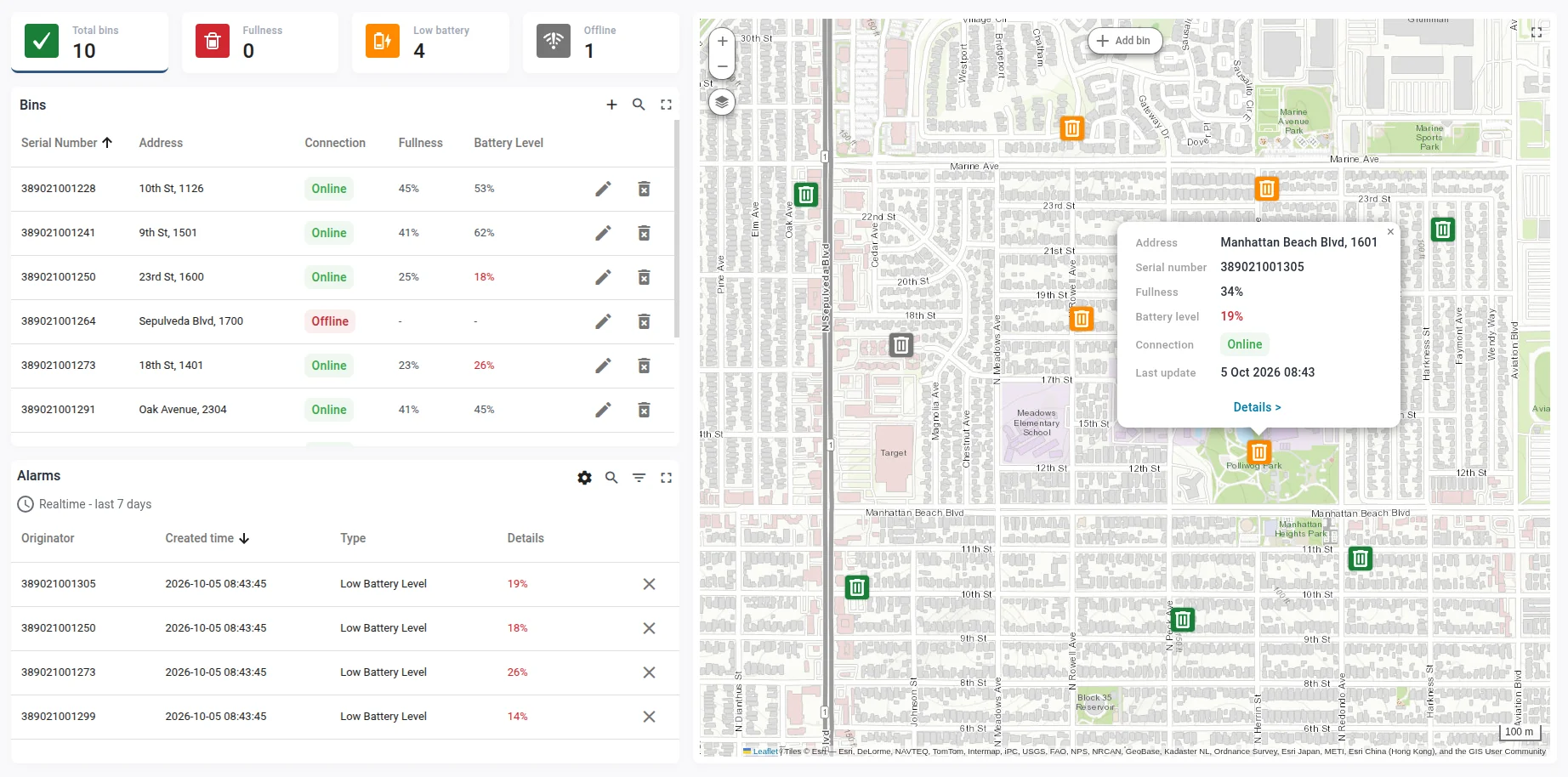This screenshot has height=777, width=1568.
Task: Open the Leaflet attribution link
Action: tap(765, 751)
